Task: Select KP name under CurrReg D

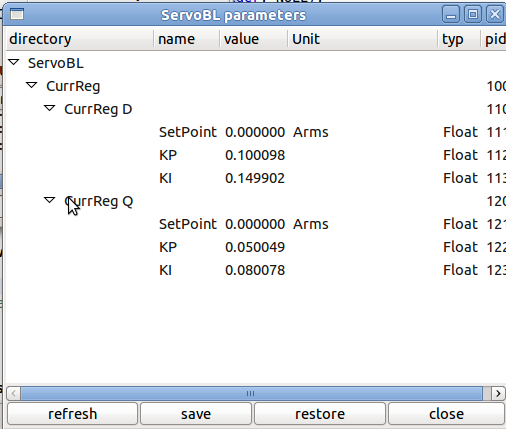Action: point(168,155)
